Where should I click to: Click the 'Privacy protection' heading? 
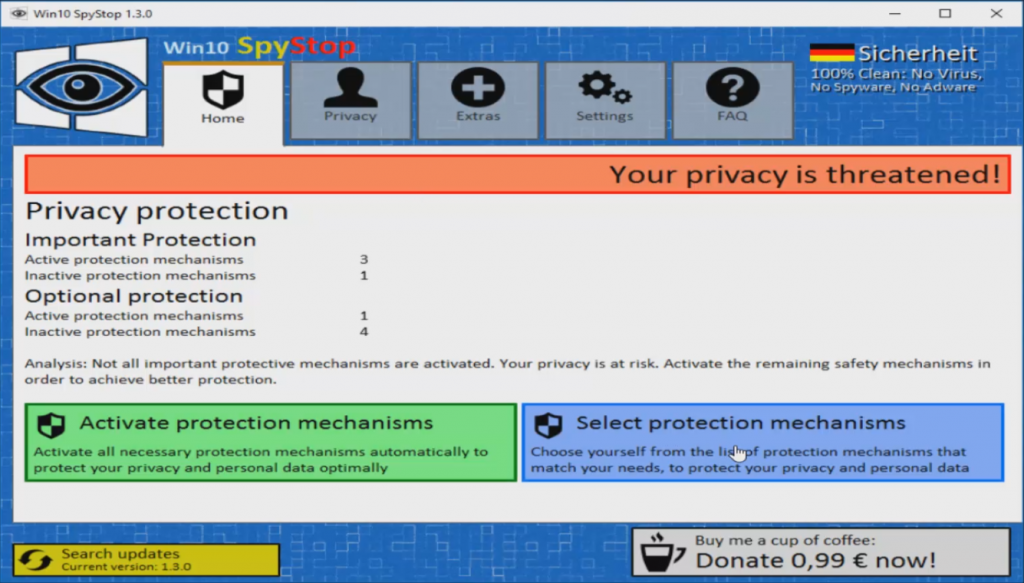pyautogui.click(x=157, y=211)
